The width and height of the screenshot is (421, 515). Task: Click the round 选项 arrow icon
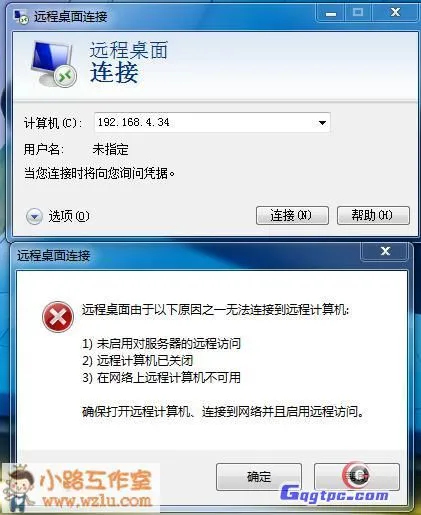pos(34,216)
